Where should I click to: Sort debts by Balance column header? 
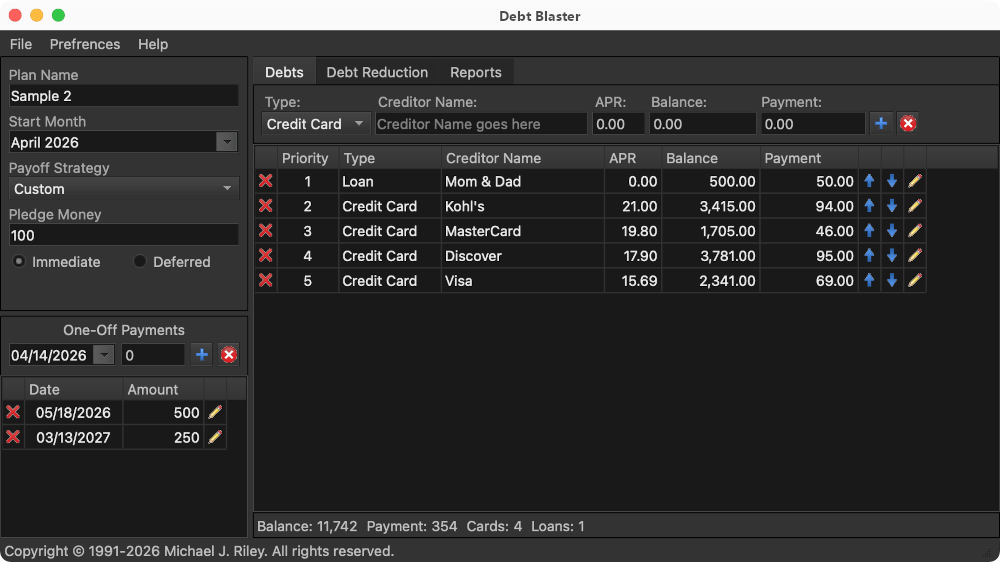point(692,158)
